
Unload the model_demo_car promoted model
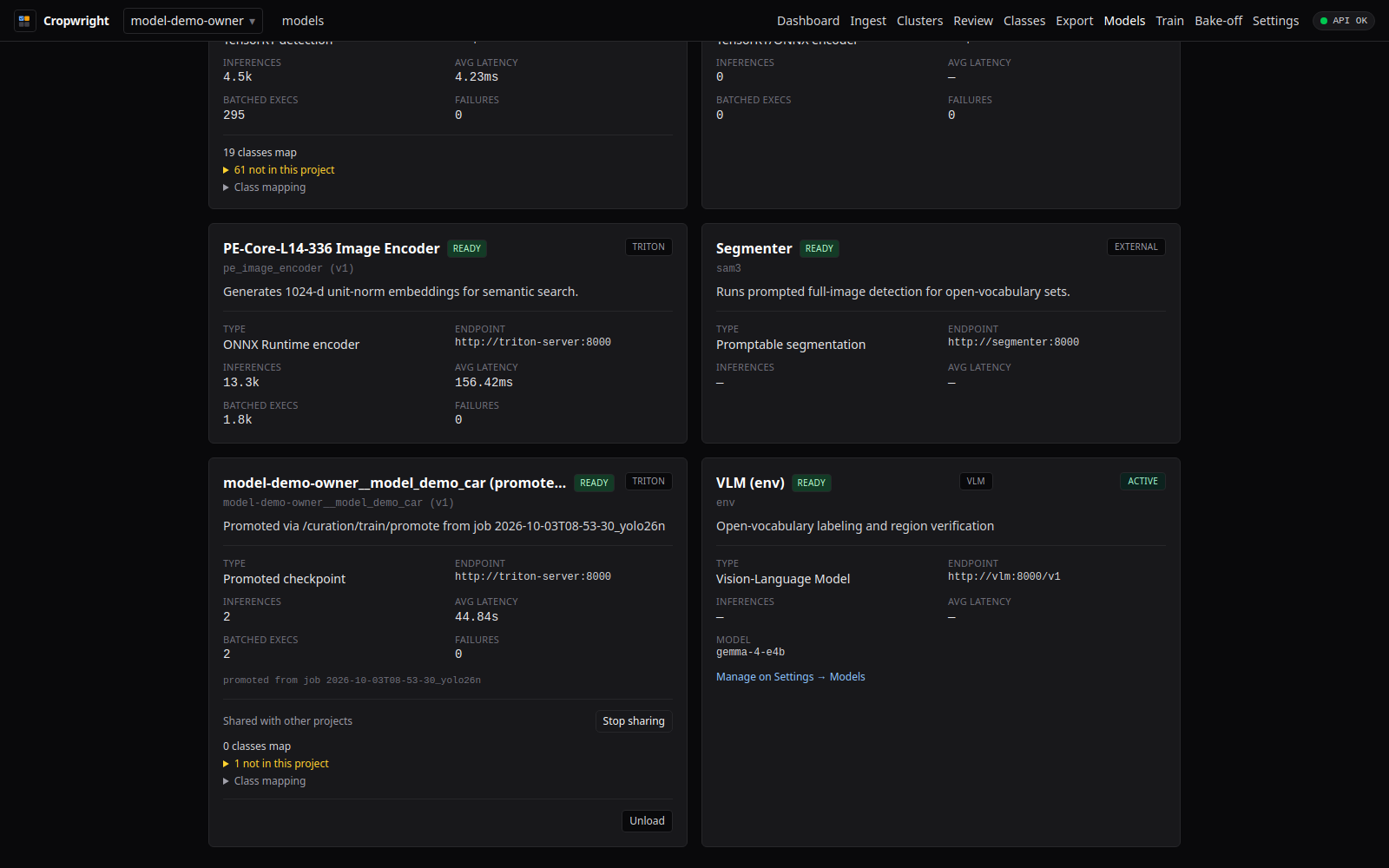point(647,821)
